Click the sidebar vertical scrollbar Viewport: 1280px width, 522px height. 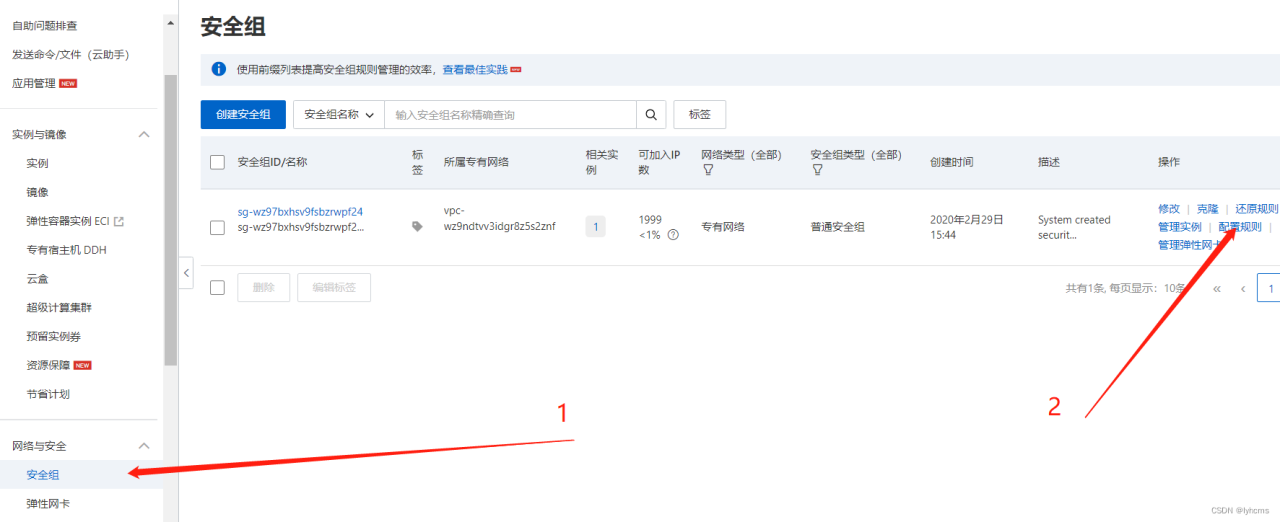tap(171, 220)
